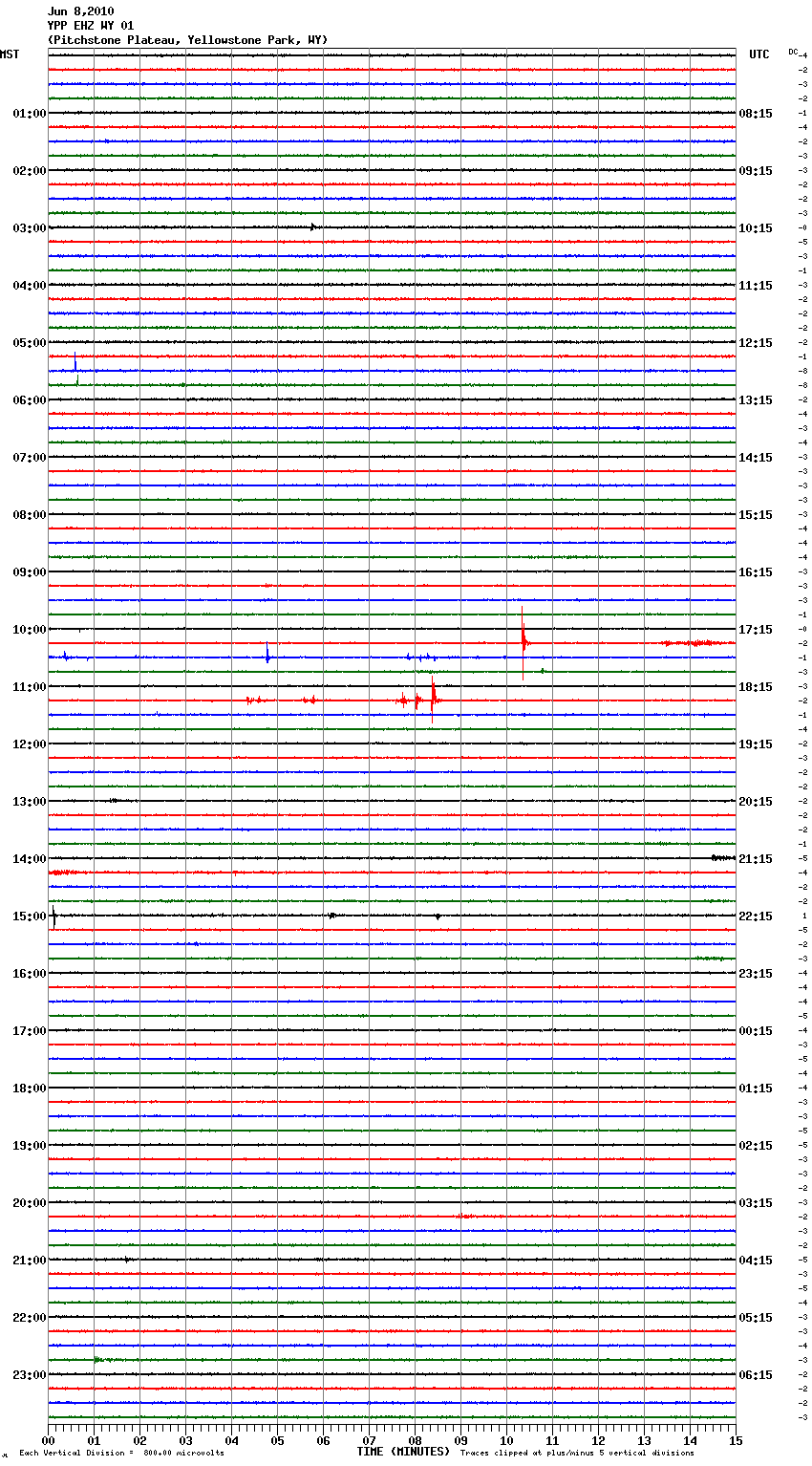Click the TIME (MINUTES) axis label
The height and width of the screenshot is (1466, 812).
(403, 1452)
